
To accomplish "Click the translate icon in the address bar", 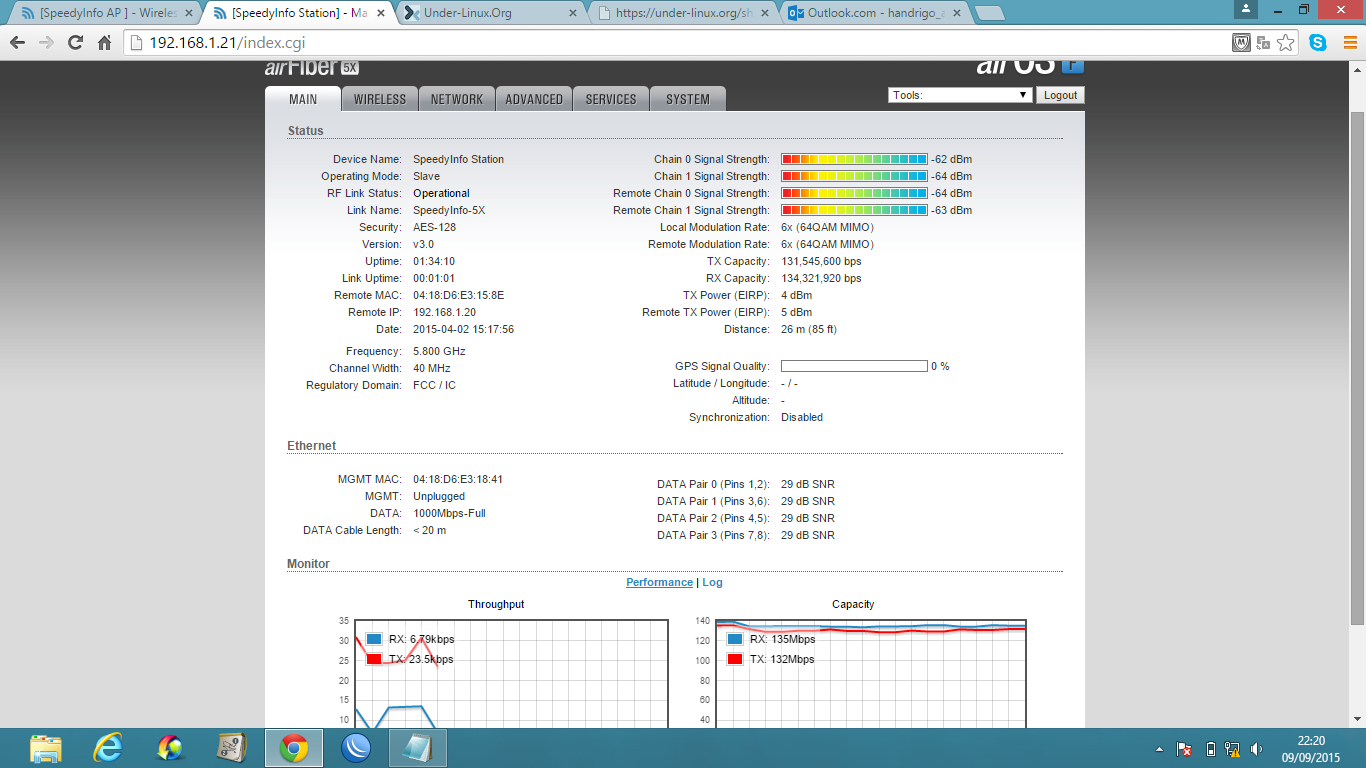I will 1264,43.
